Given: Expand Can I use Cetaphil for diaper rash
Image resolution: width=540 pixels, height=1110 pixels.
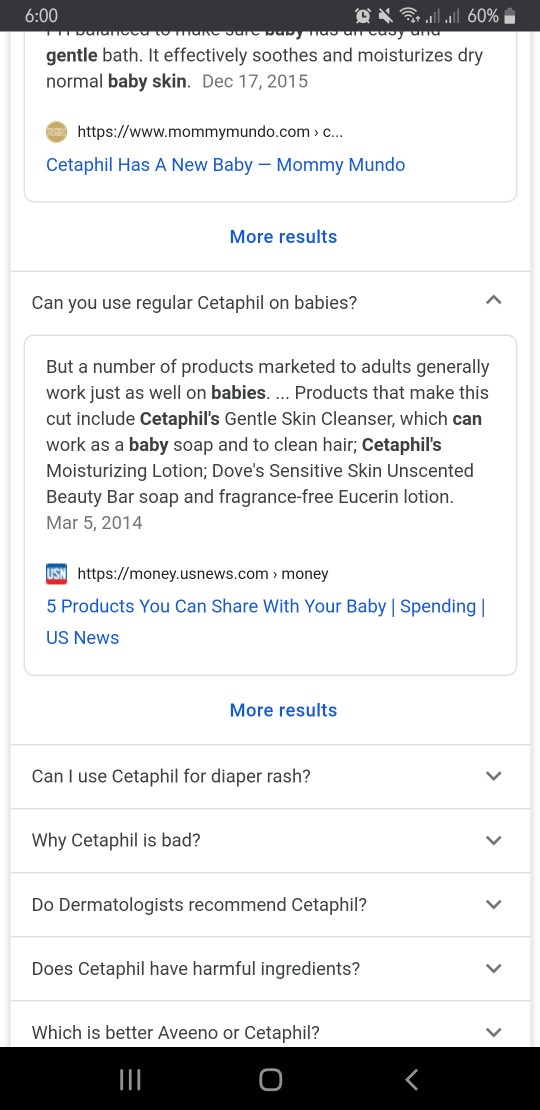Looking at the screenshot, I should coord(270,776).
